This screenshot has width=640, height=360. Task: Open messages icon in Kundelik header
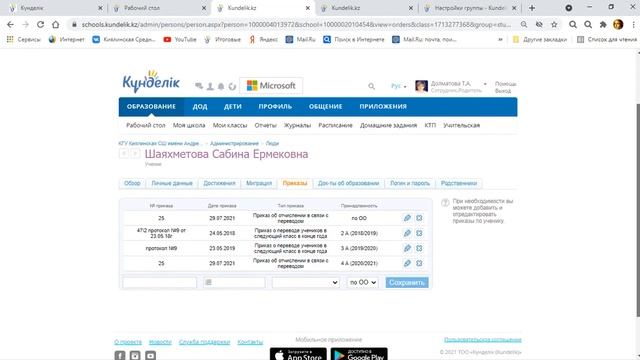[199, 86]
